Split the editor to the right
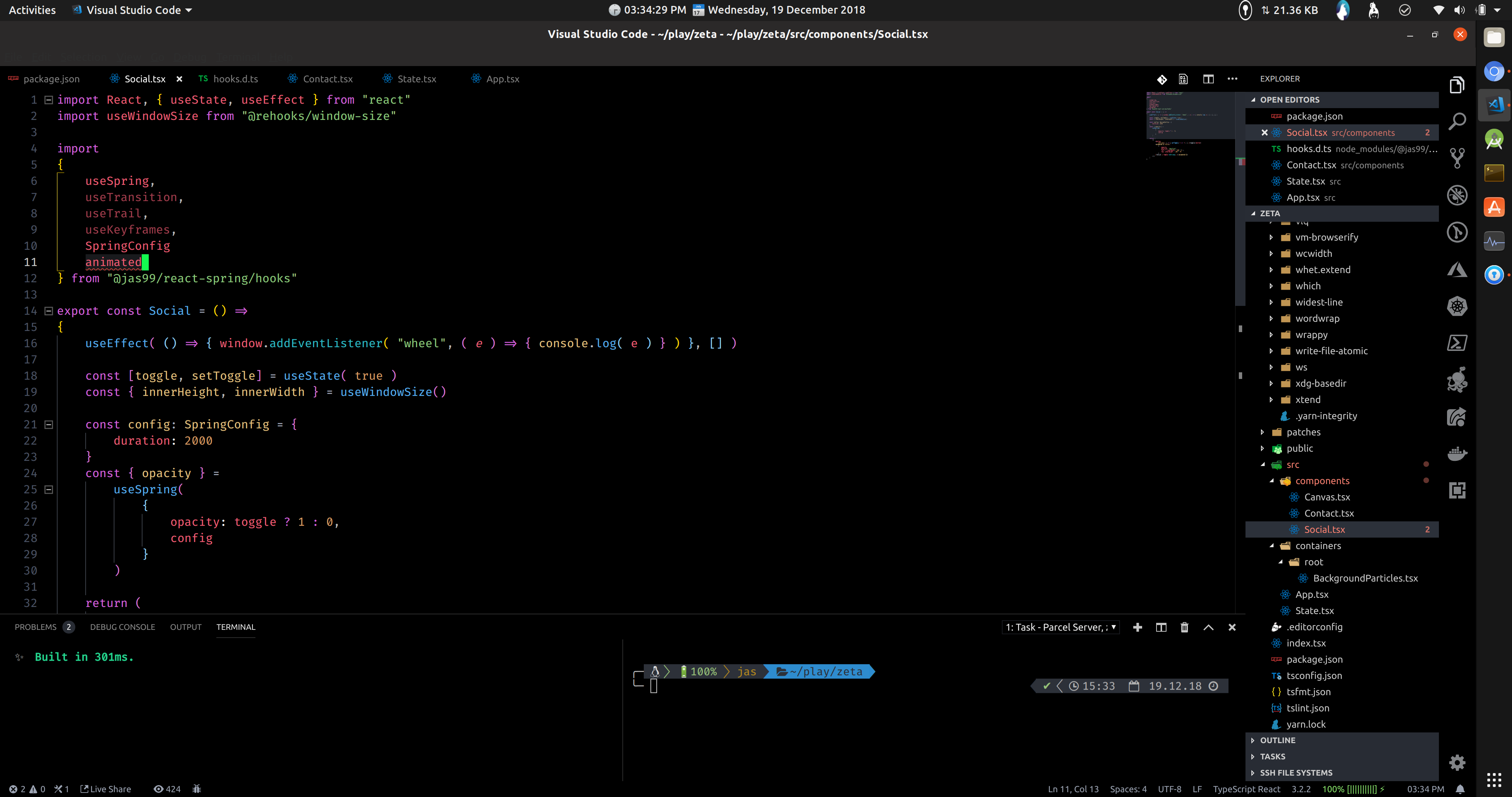1512x797 pixels. (1208, 79)
